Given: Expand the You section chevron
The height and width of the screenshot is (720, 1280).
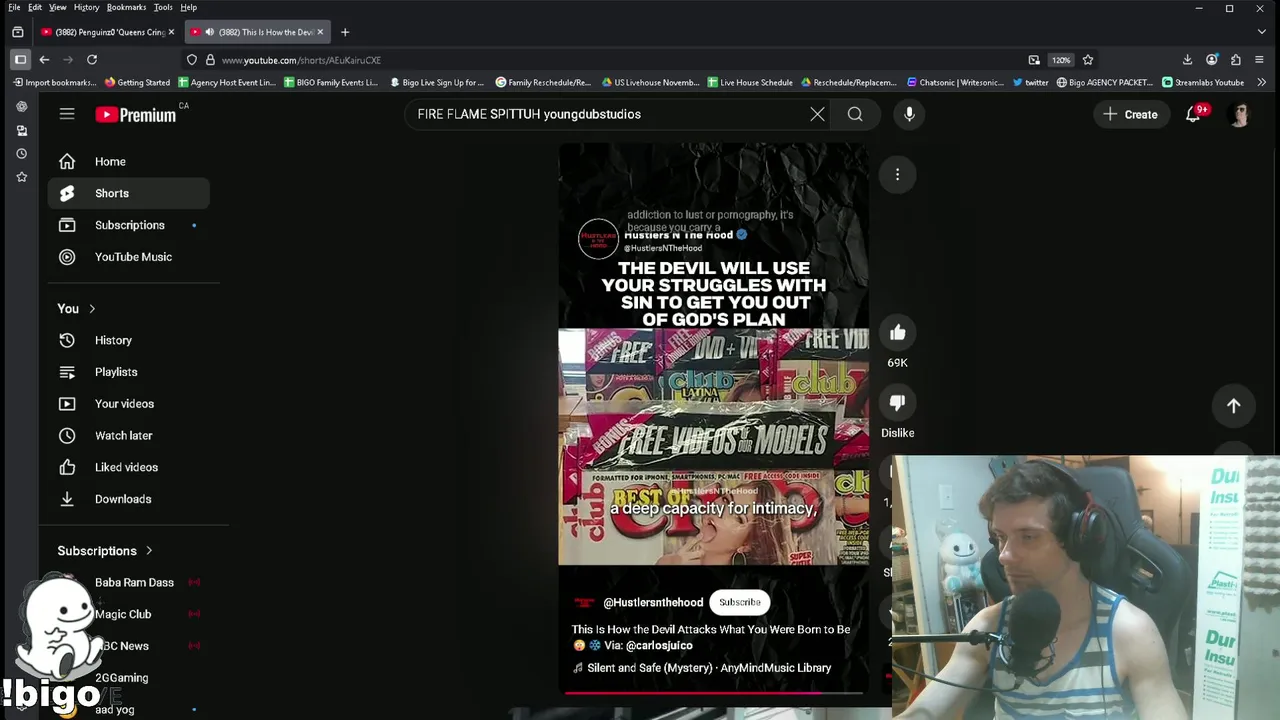Looking at the screenshot, I should click(92, 309).
